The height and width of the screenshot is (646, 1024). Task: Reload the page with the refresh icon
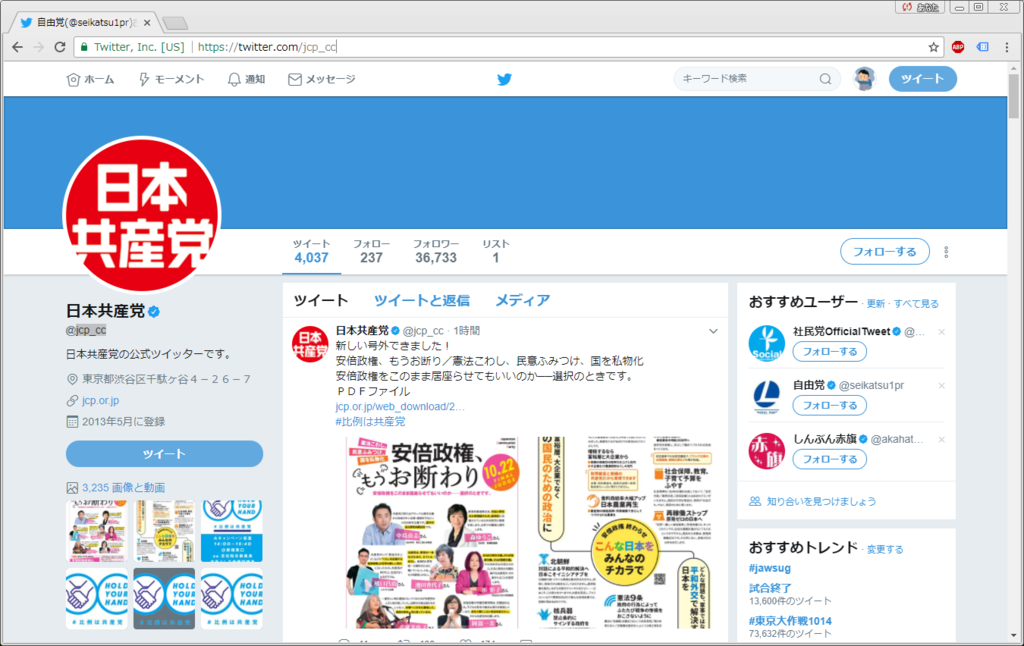click(60, 47)
